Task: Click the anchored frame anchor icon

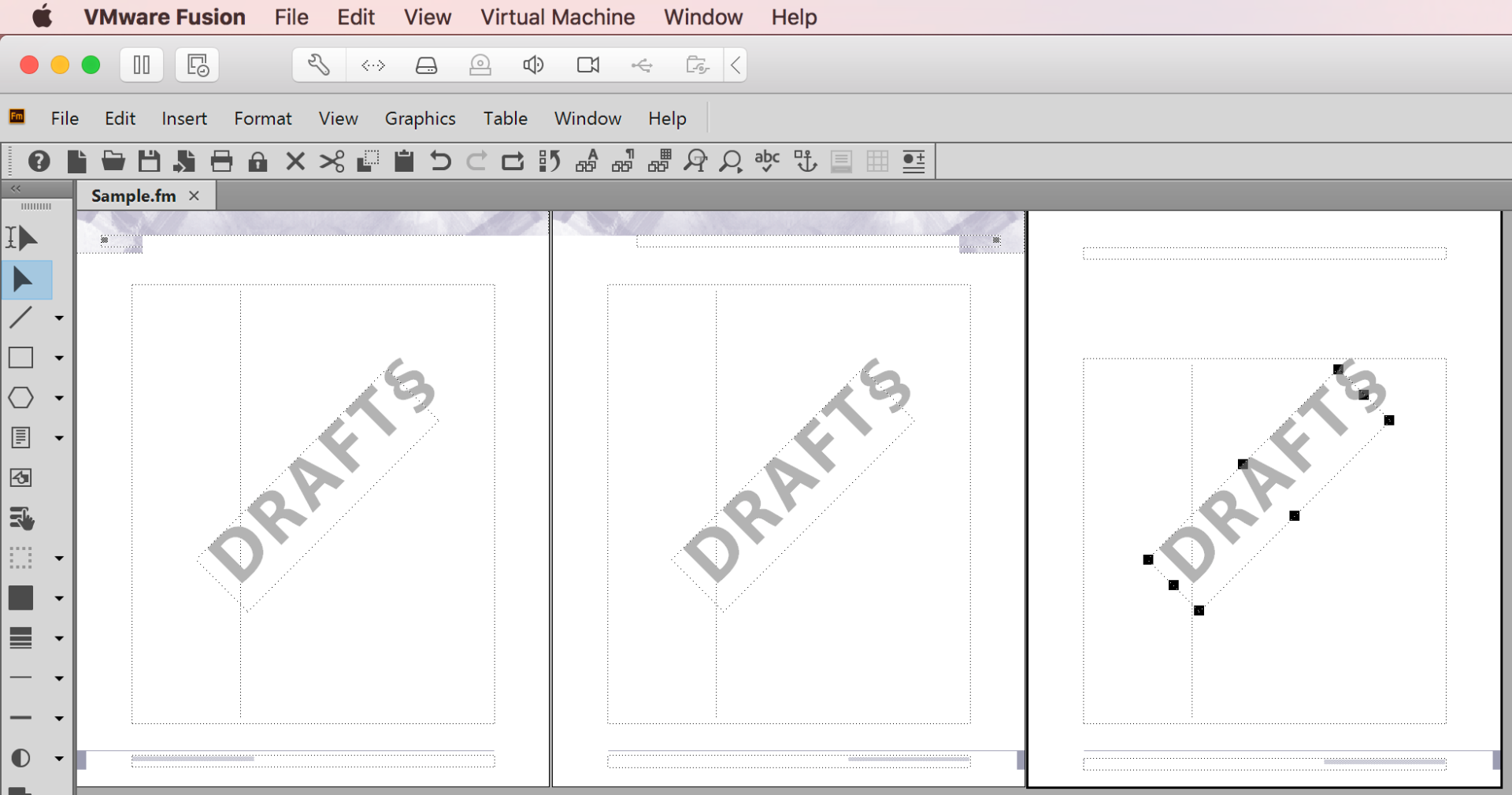Action: [805, 162]
